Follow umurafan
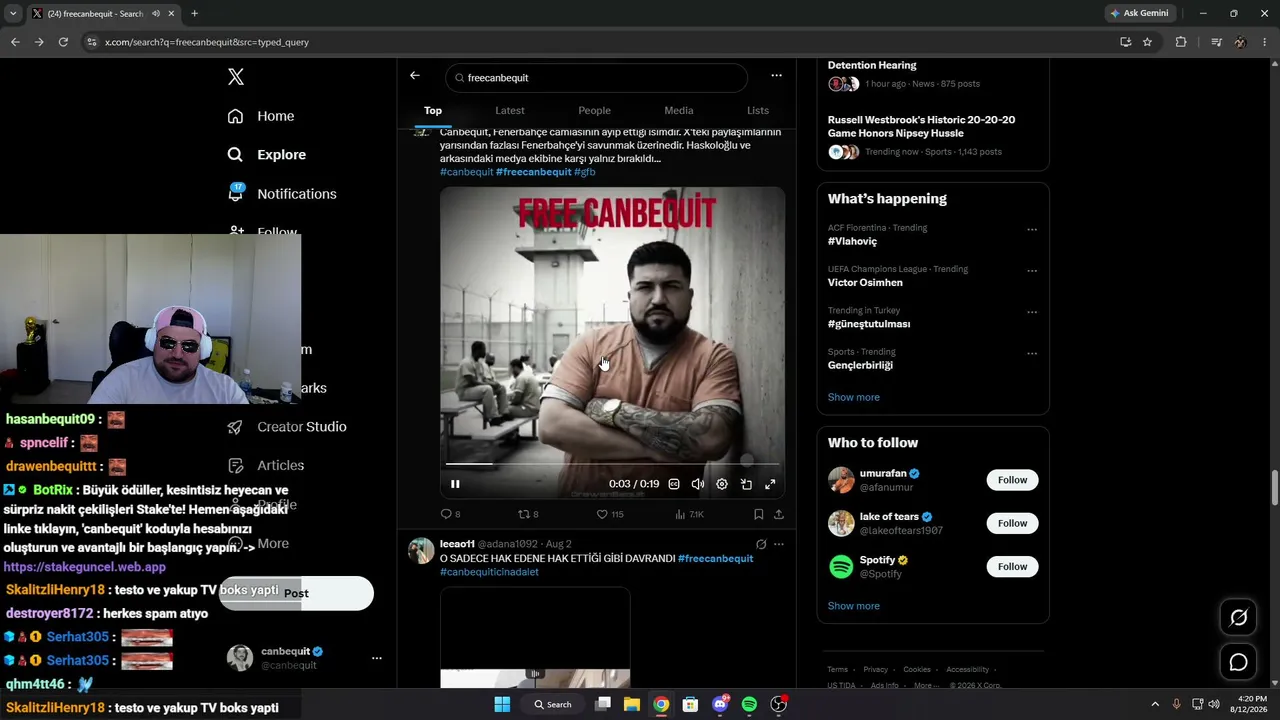 1012,480
